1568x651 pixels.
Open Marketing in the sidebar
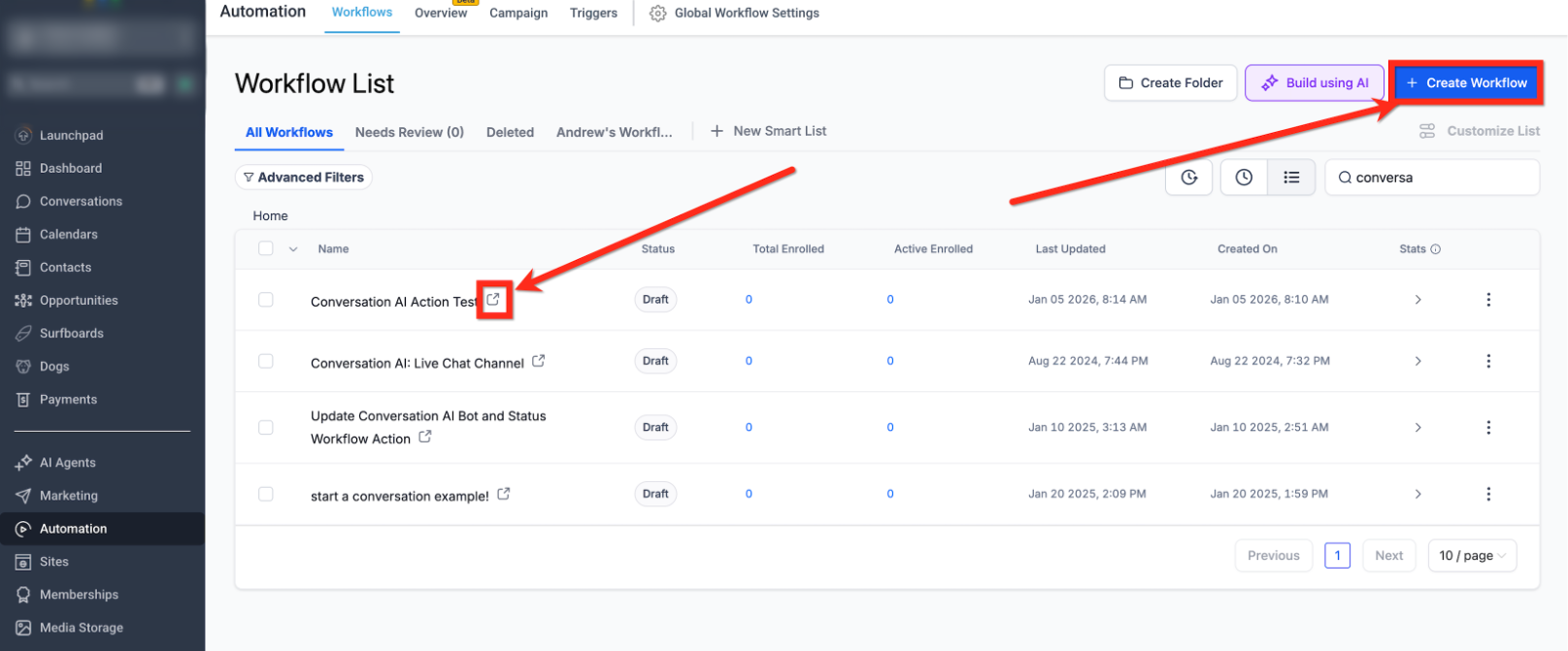(x=68, y=496)
